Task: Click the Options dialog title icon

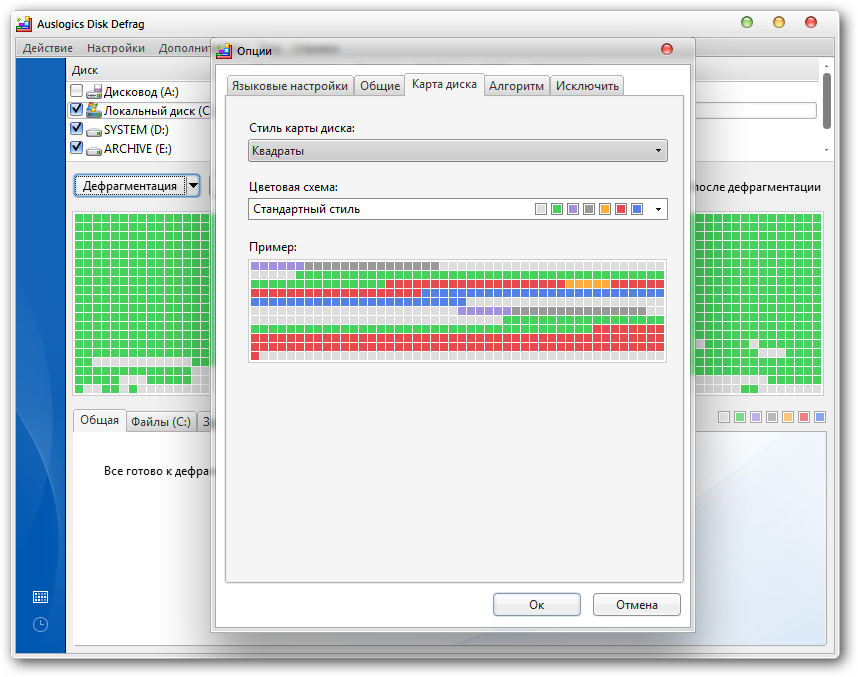Action: click(224, 50)
